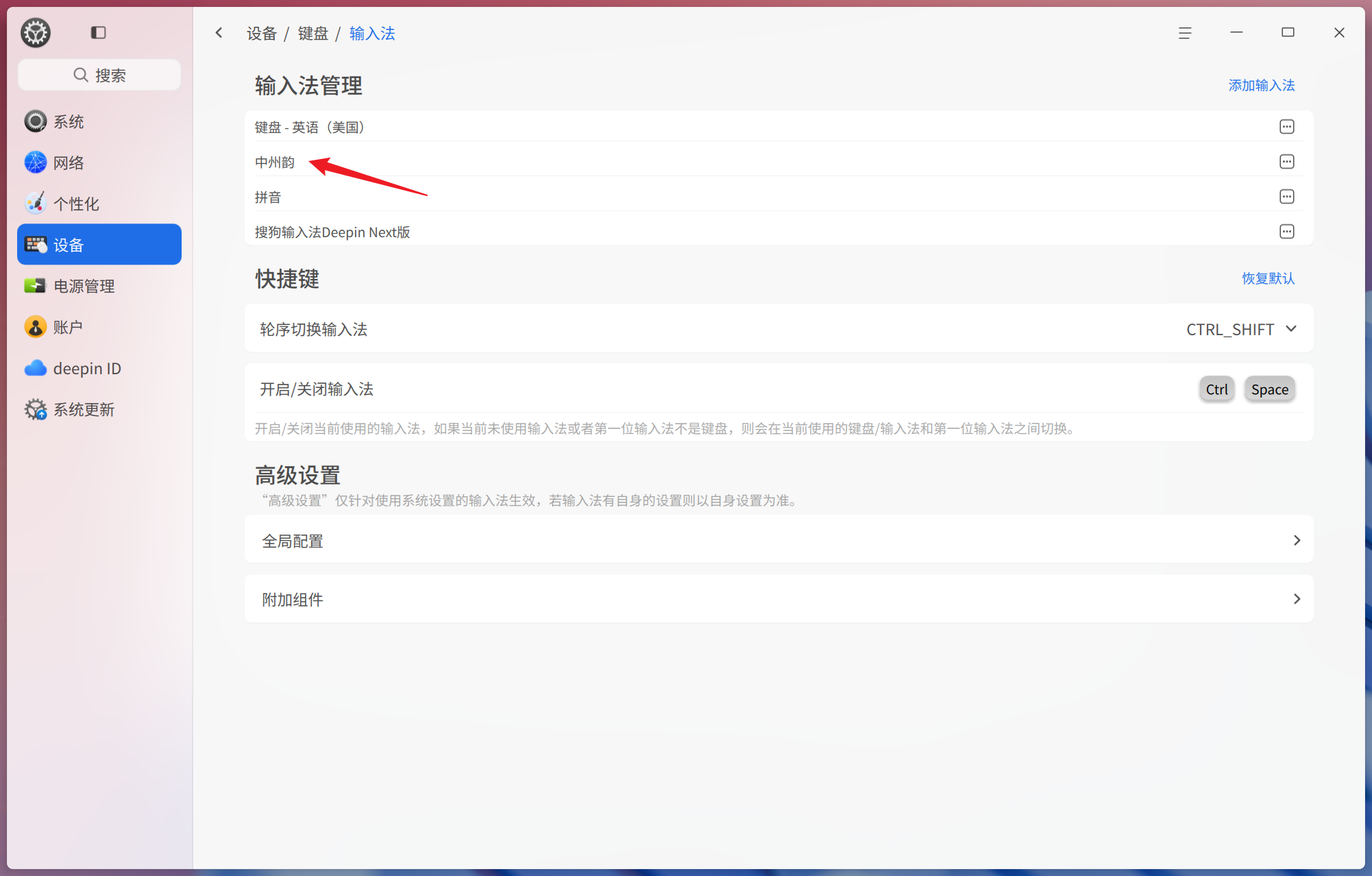Click 开启/关闭输入法 label

(x=316, y=389)
